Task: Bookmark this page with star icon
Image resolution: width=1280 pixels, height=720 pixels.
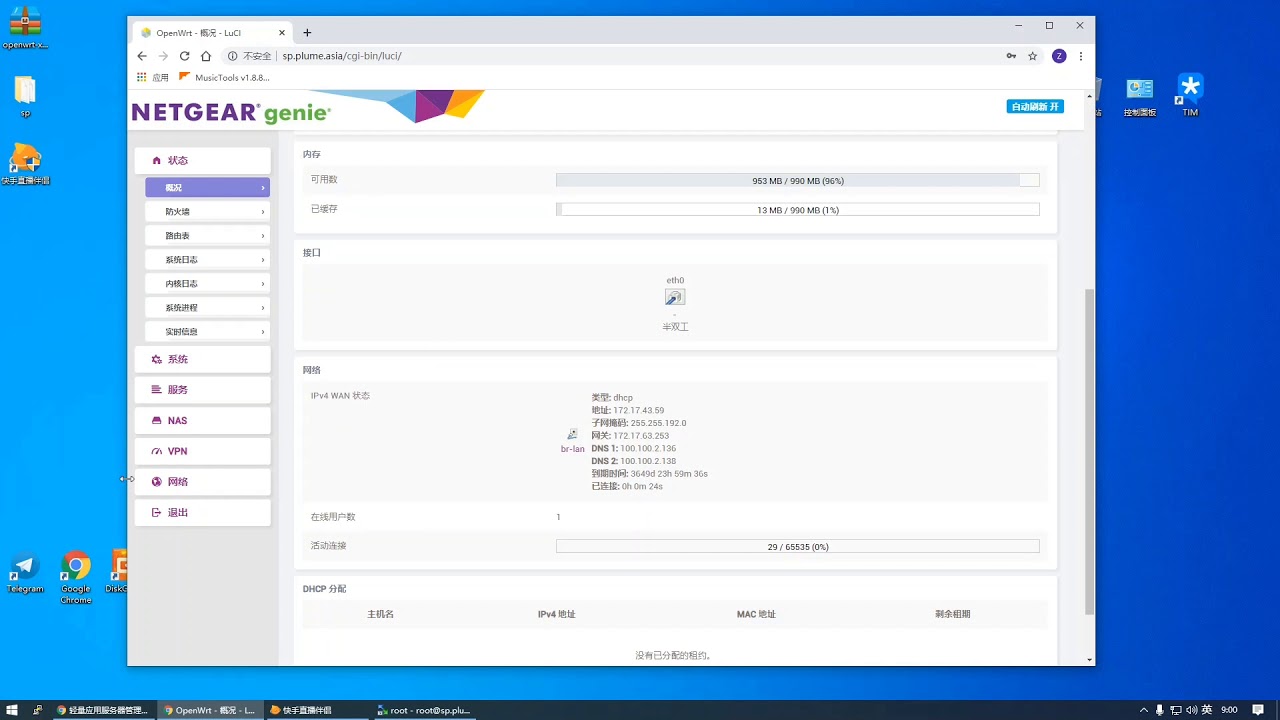Action: [x=1033, y=56]
